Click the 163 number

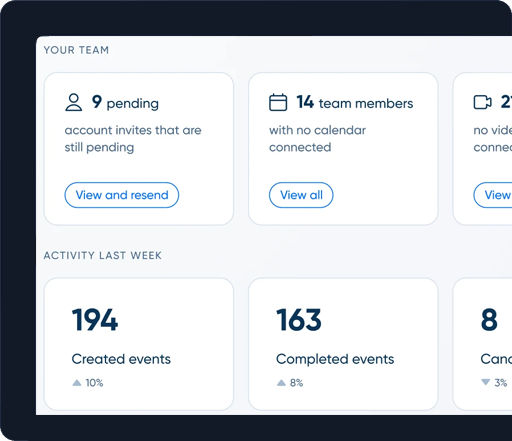pos(299,320)
